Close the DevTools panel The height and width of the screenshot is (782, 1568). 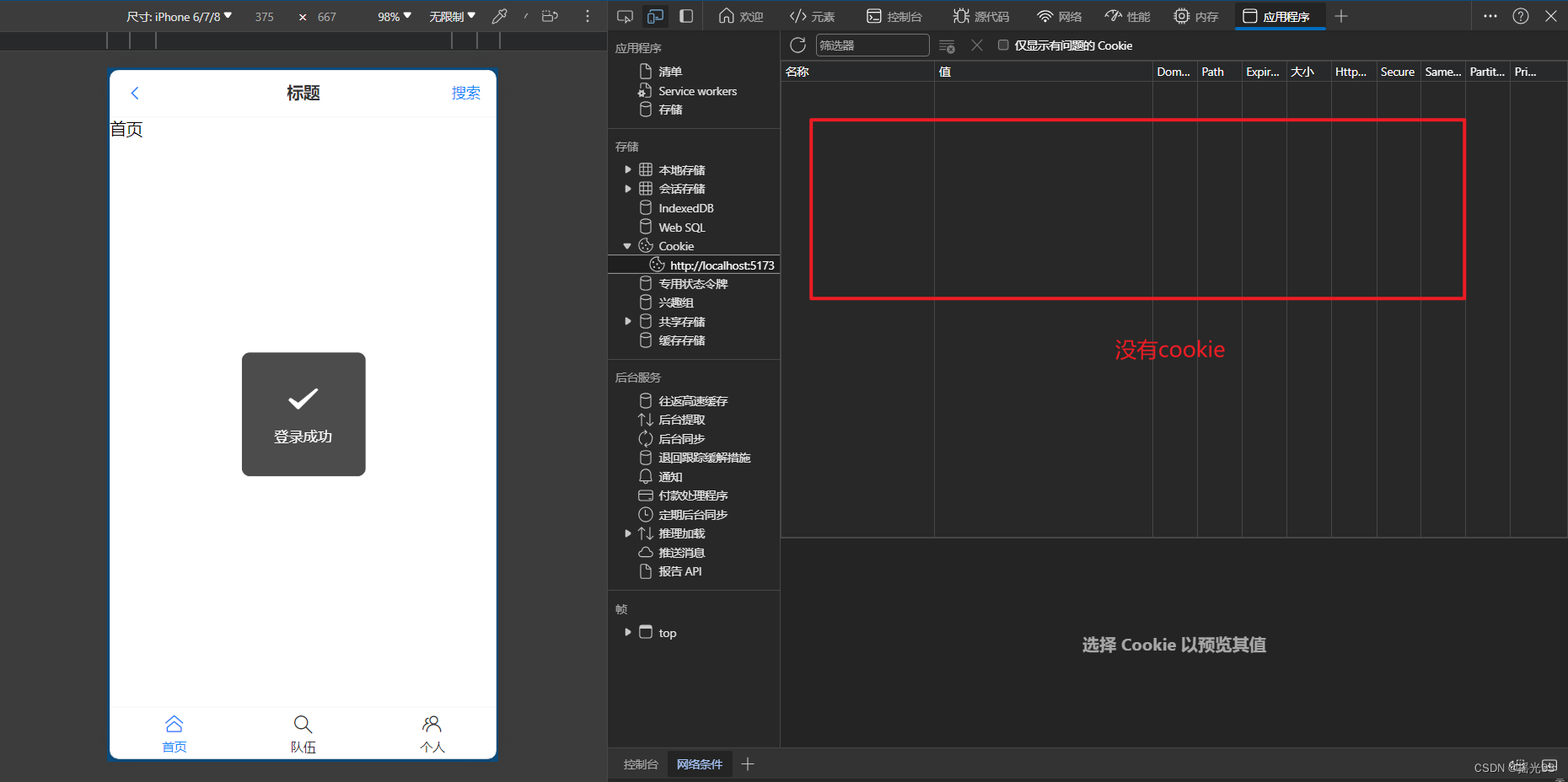pyautogui.click(x=1551, y=16)
